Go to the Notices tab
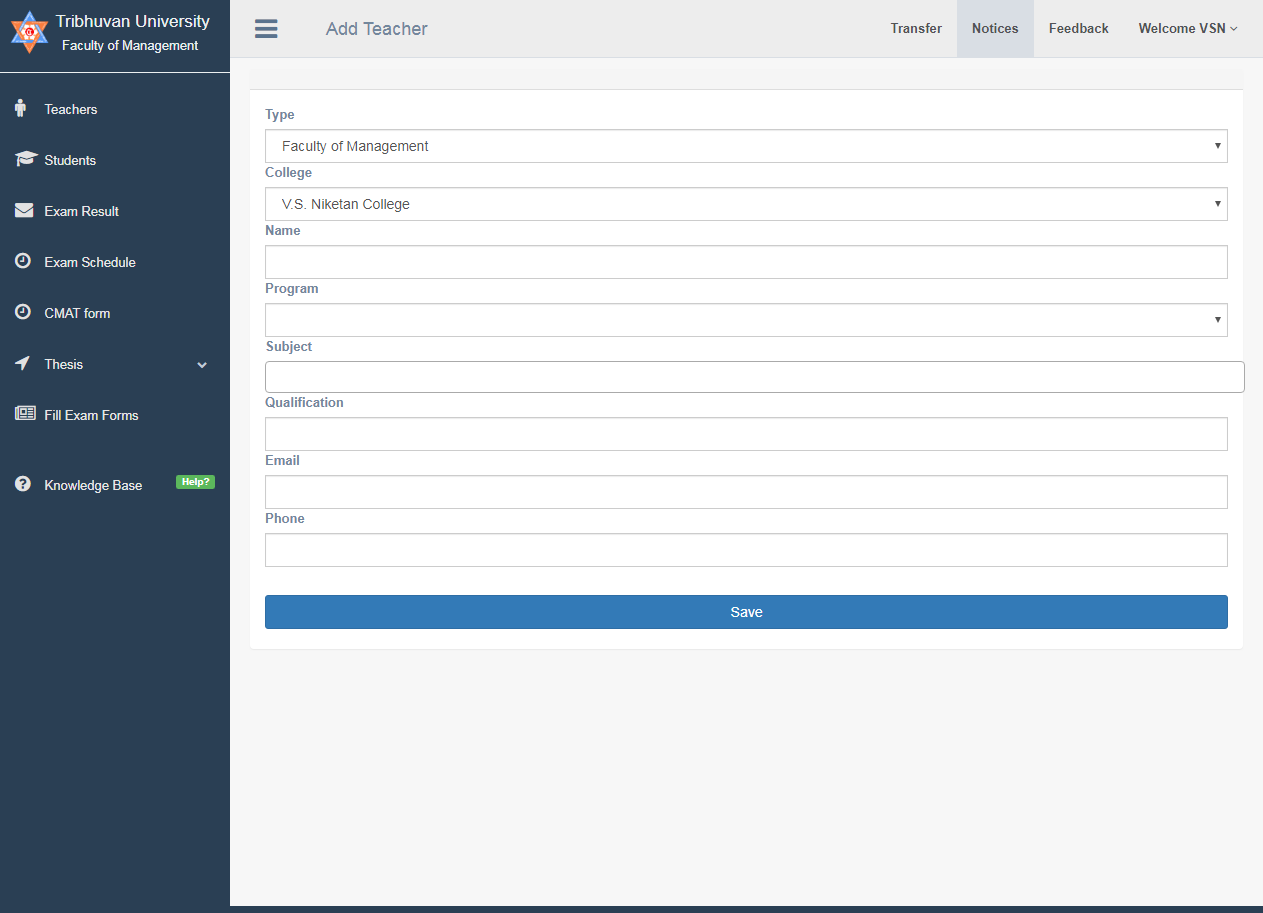1263x913 pixels. 995,29
